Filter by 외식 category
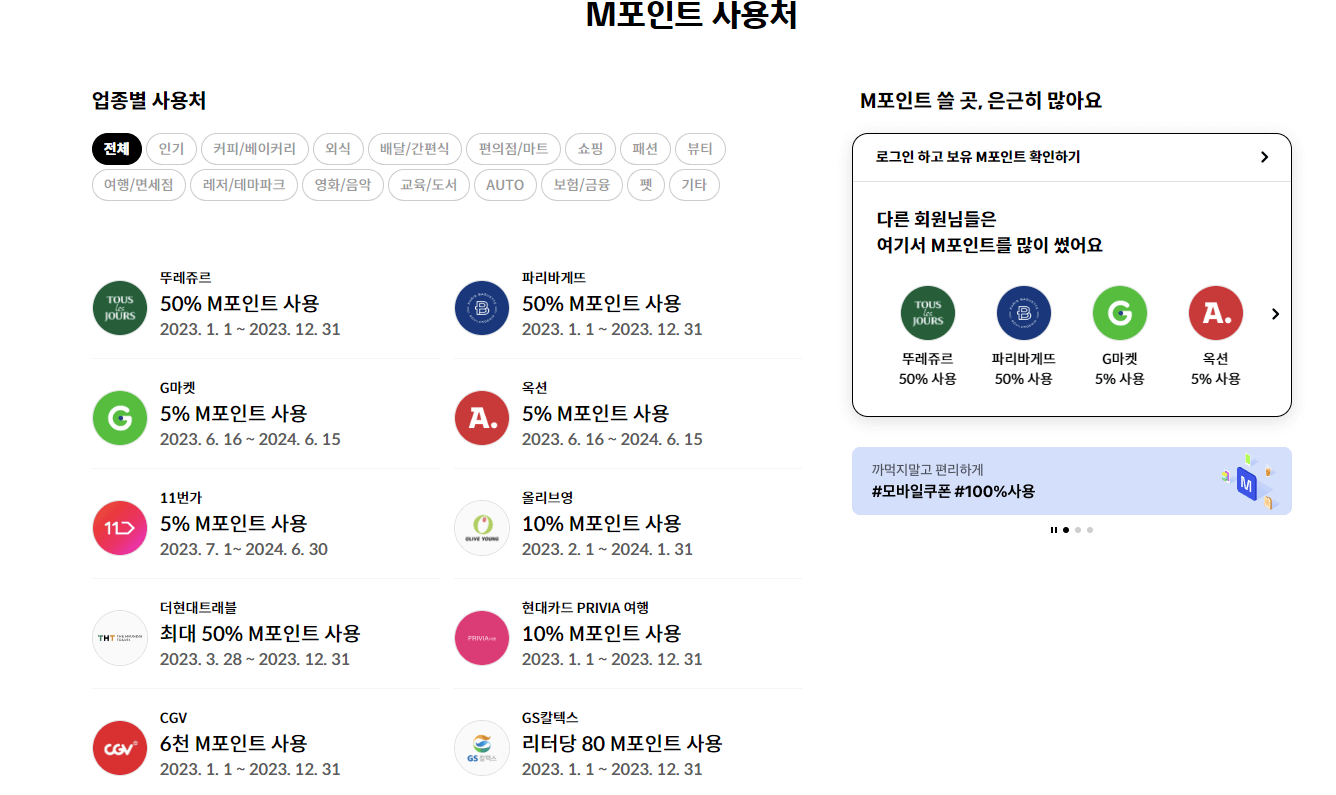Viewport: 1336px width, 795px height. pos(339,149)
